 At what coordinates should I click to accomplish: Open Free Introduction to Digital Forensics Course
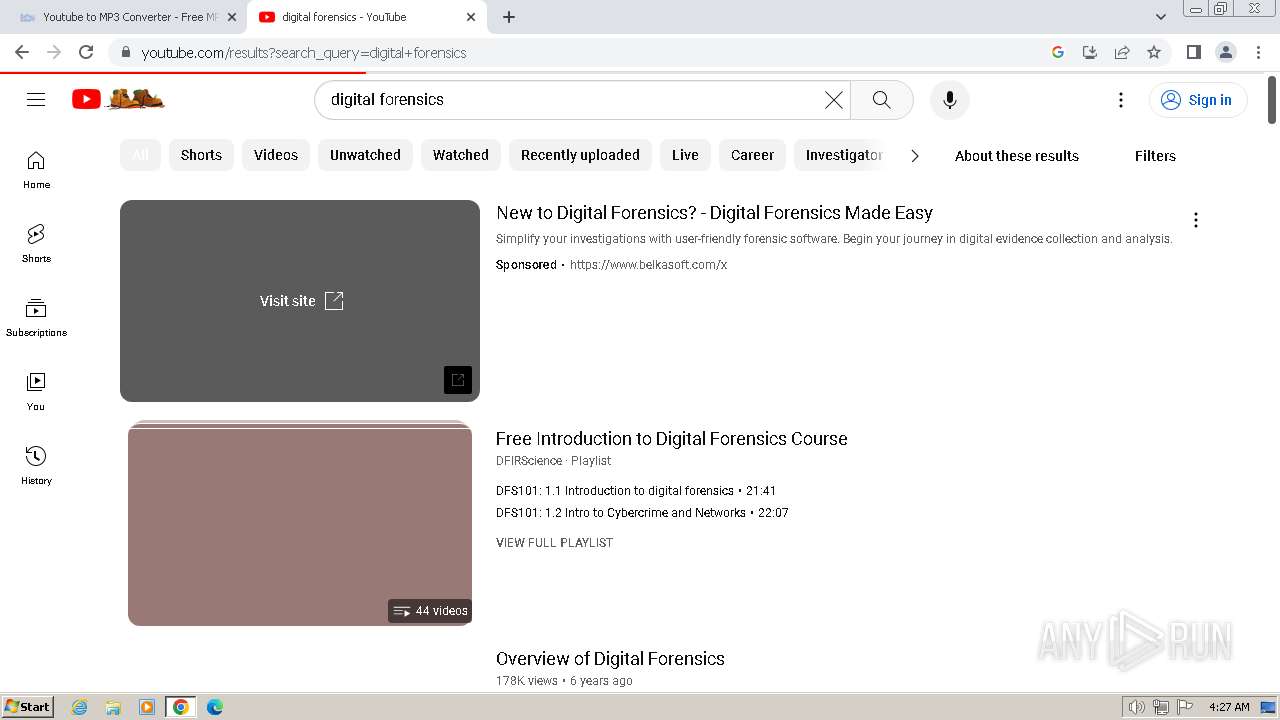pyautogui.click(x=671, y=439)
